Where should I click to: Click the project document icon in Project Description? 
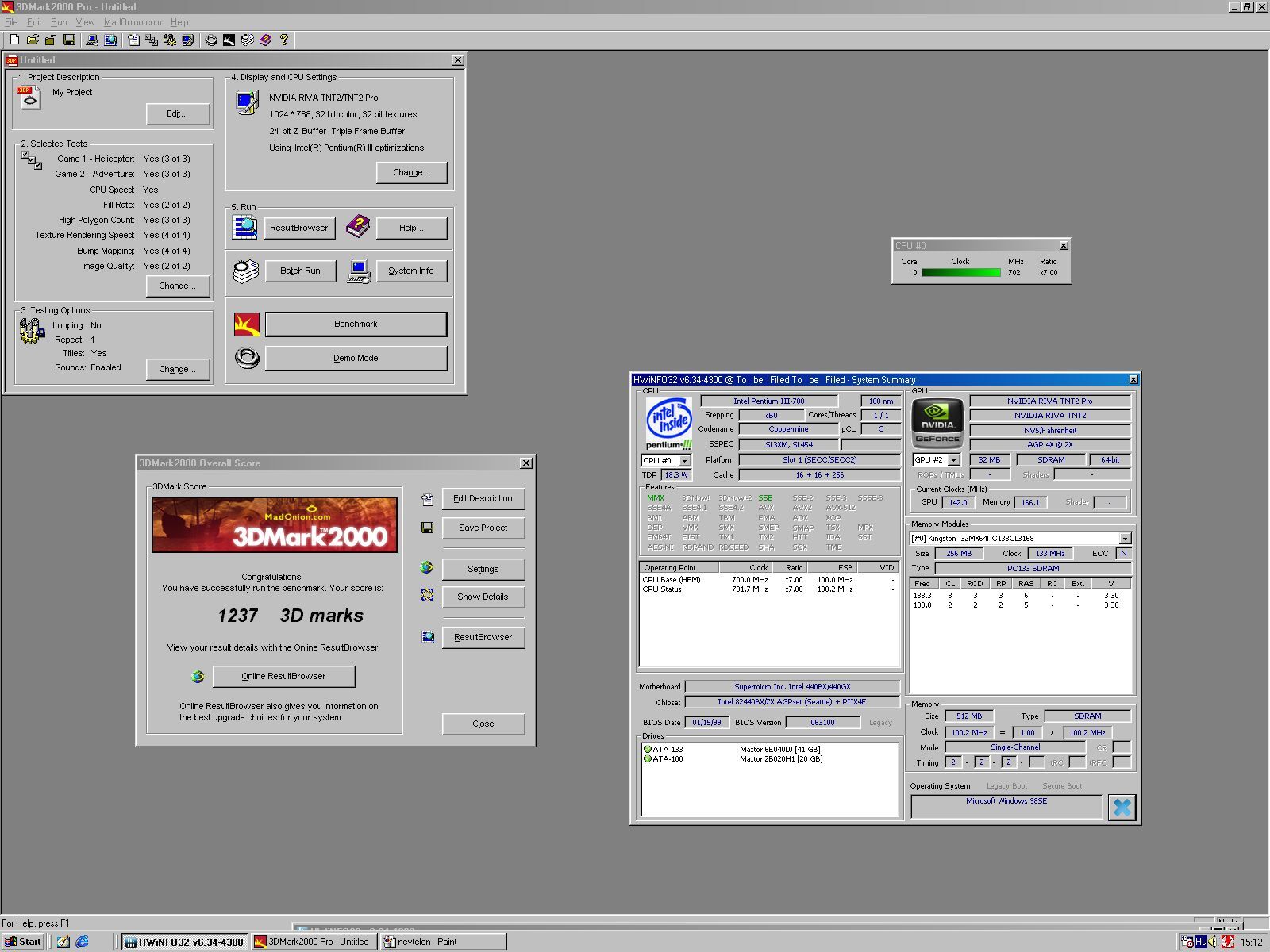(29, 98)
